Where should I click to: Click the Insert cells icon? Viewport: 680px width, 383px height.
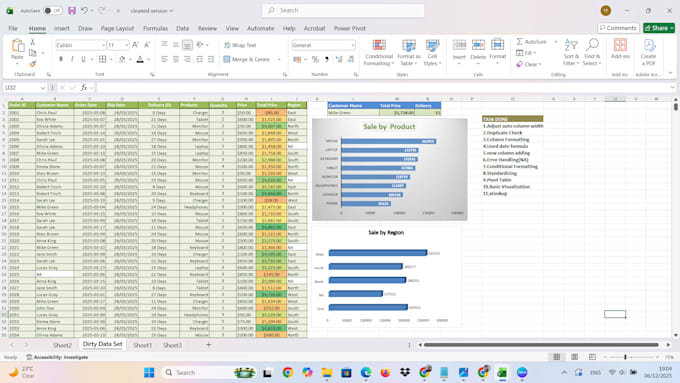click(459, 45)
